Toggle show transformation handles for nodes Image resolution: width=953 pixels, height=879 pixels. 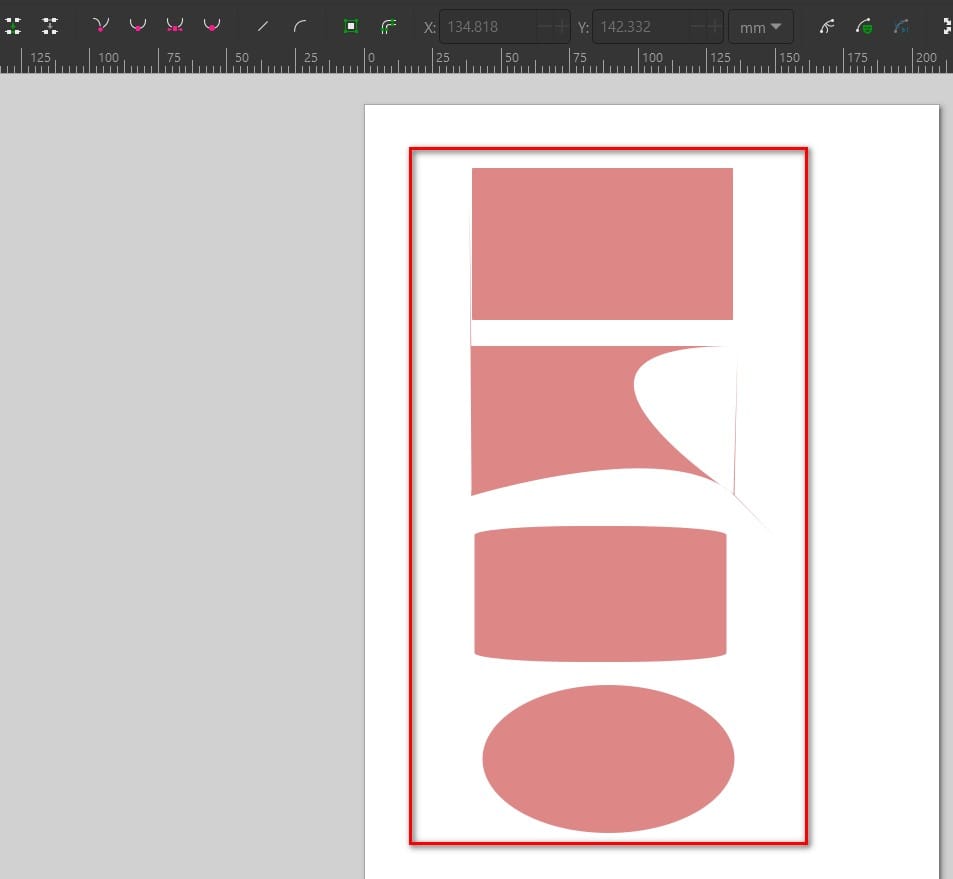pyautogui.click(x=945, y=26)
